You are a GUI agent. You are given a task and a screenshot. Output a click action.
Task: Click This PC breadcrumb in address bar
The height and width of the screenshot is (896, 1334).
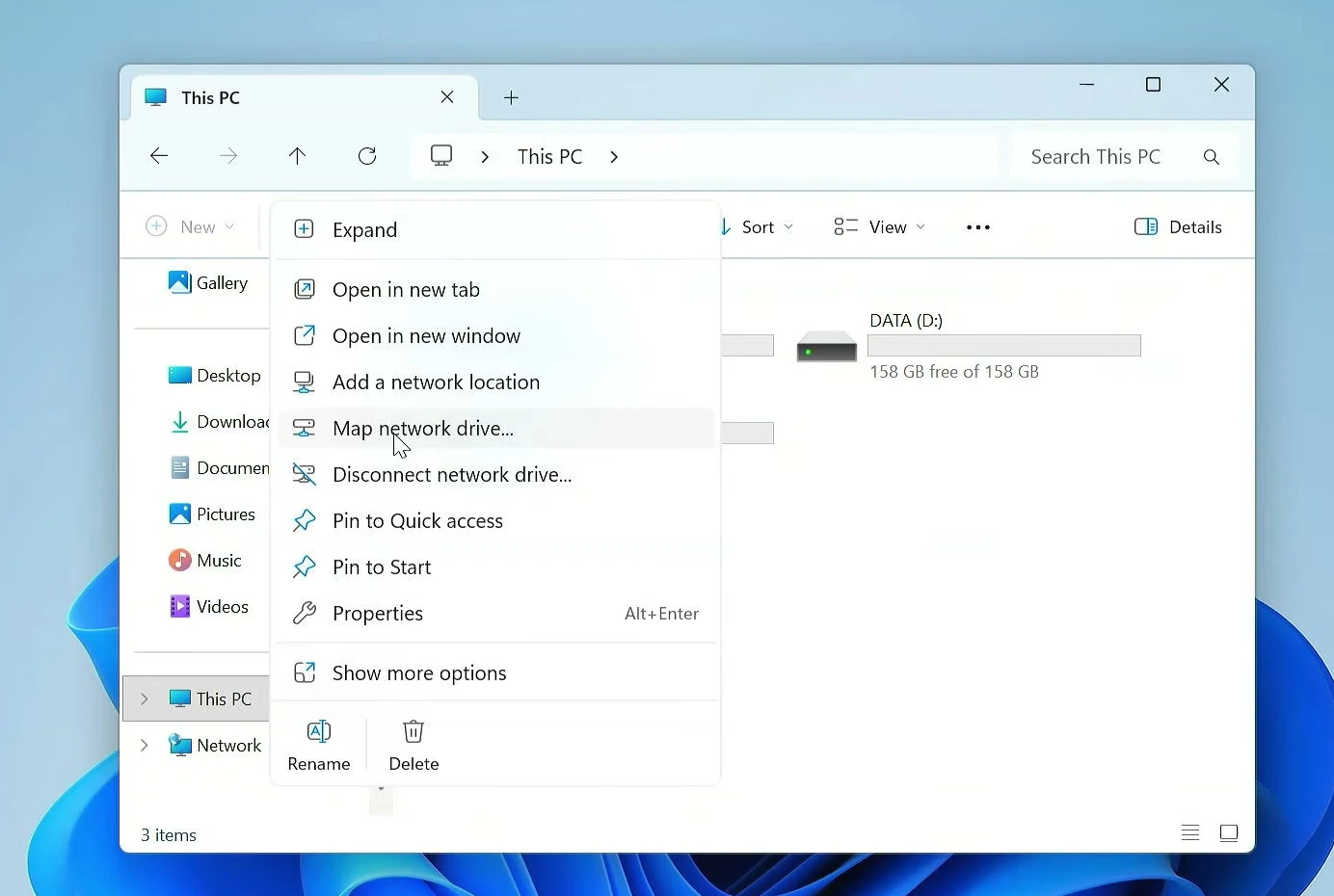pyautogui.click(x=549, y=157)
